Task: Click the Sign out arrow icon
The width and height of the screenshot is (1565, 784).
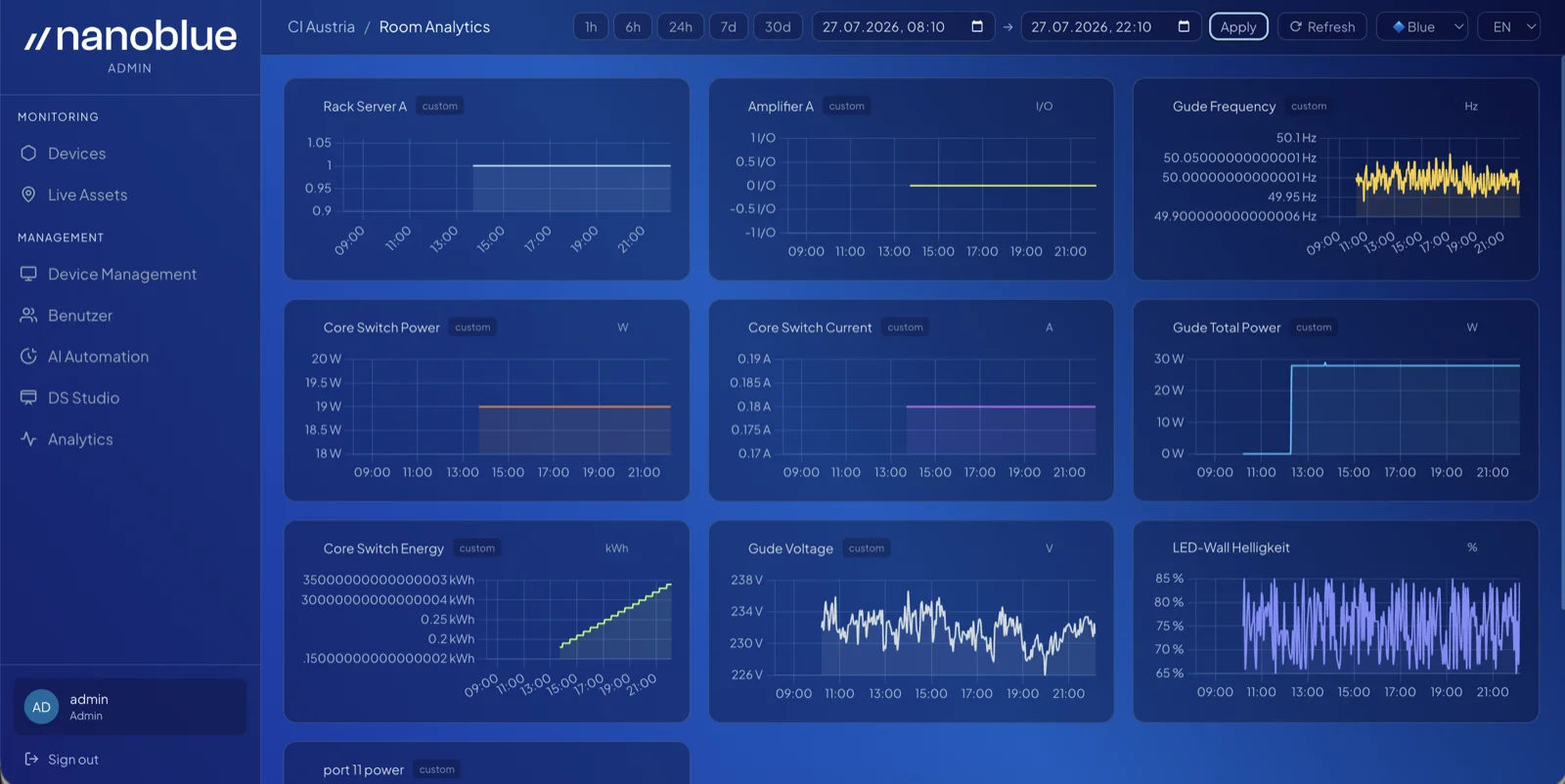Action: (x=31, y=759)
